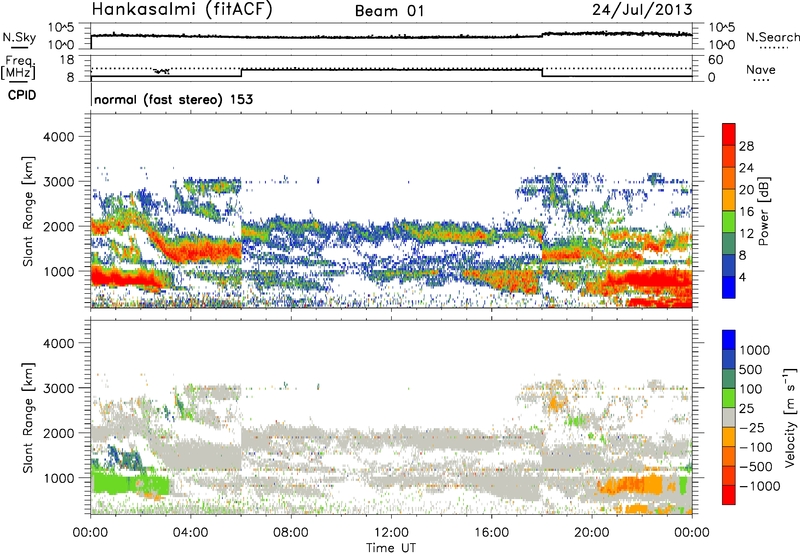Click the '60' Nave axis tick
800x554 pixels.
click(715, 60)
